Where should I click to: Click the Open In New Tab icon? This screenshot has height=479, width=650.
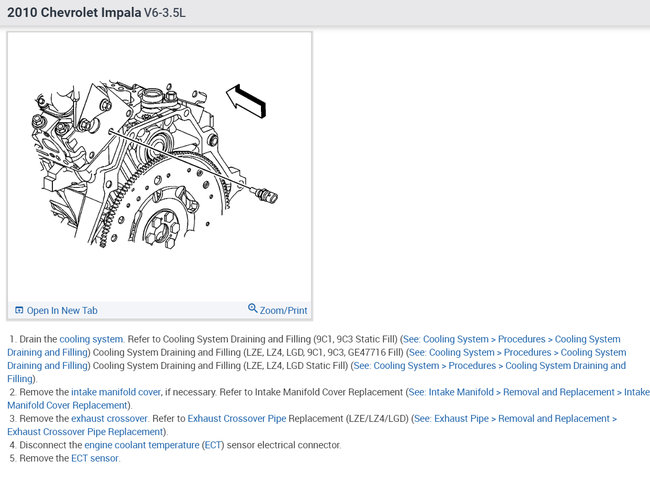19,310
